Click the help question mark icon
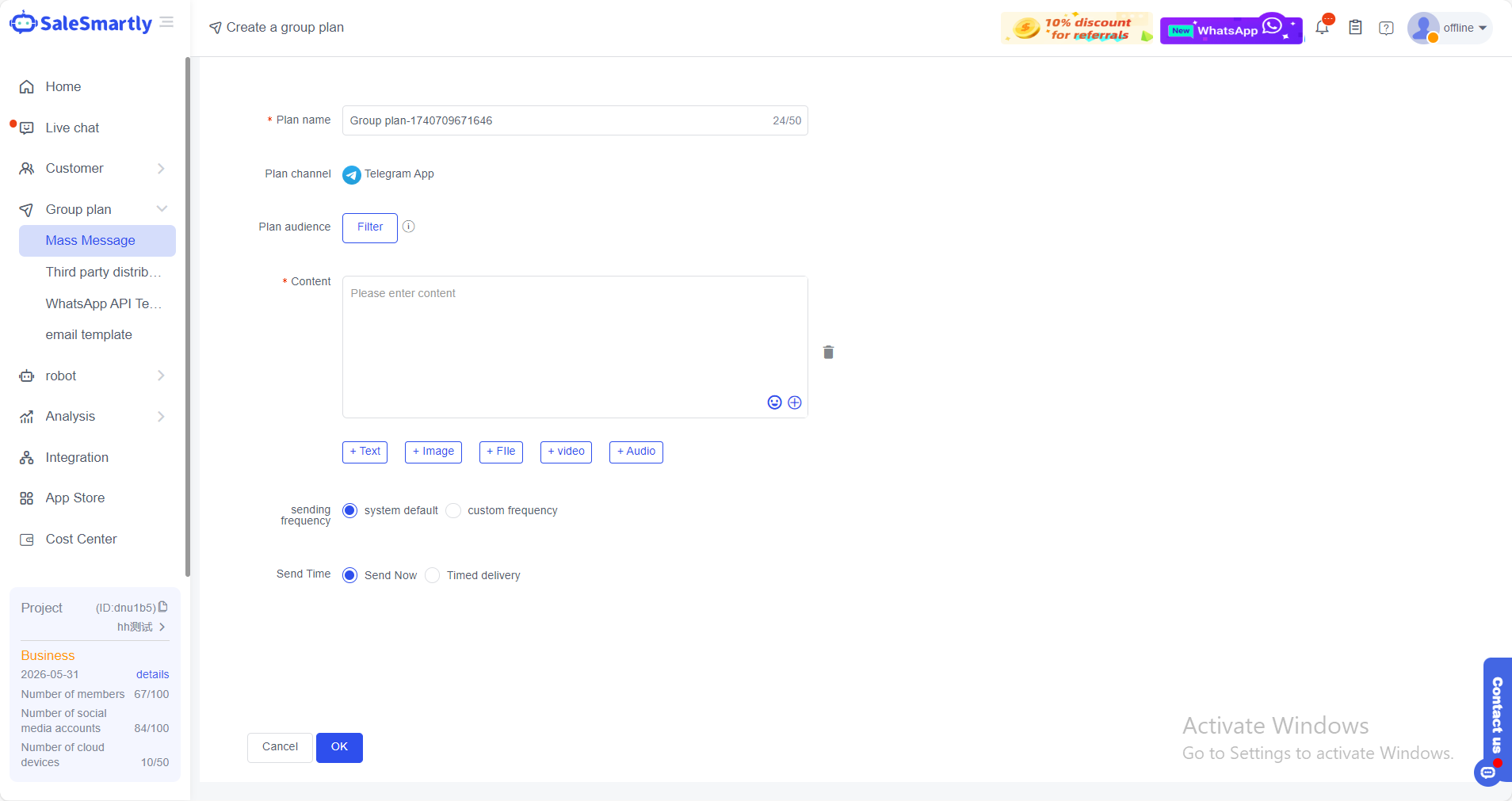The height and width of the screenshot is (801, 1512). (1386, 28)
